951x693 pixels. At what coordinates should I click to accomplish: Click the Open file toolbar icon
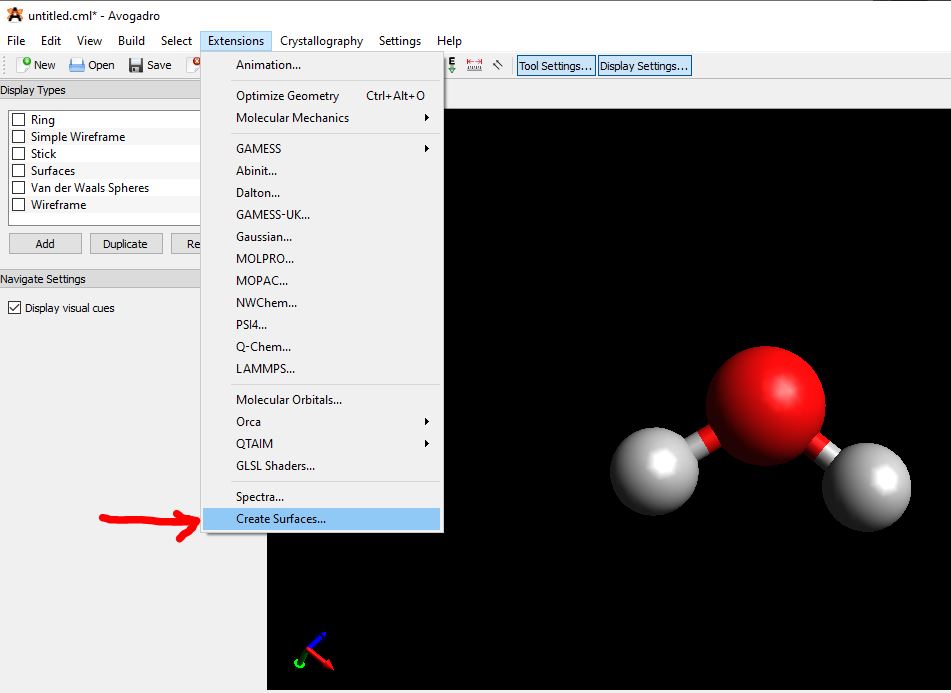pyautogui.click(x=77, y=65)
